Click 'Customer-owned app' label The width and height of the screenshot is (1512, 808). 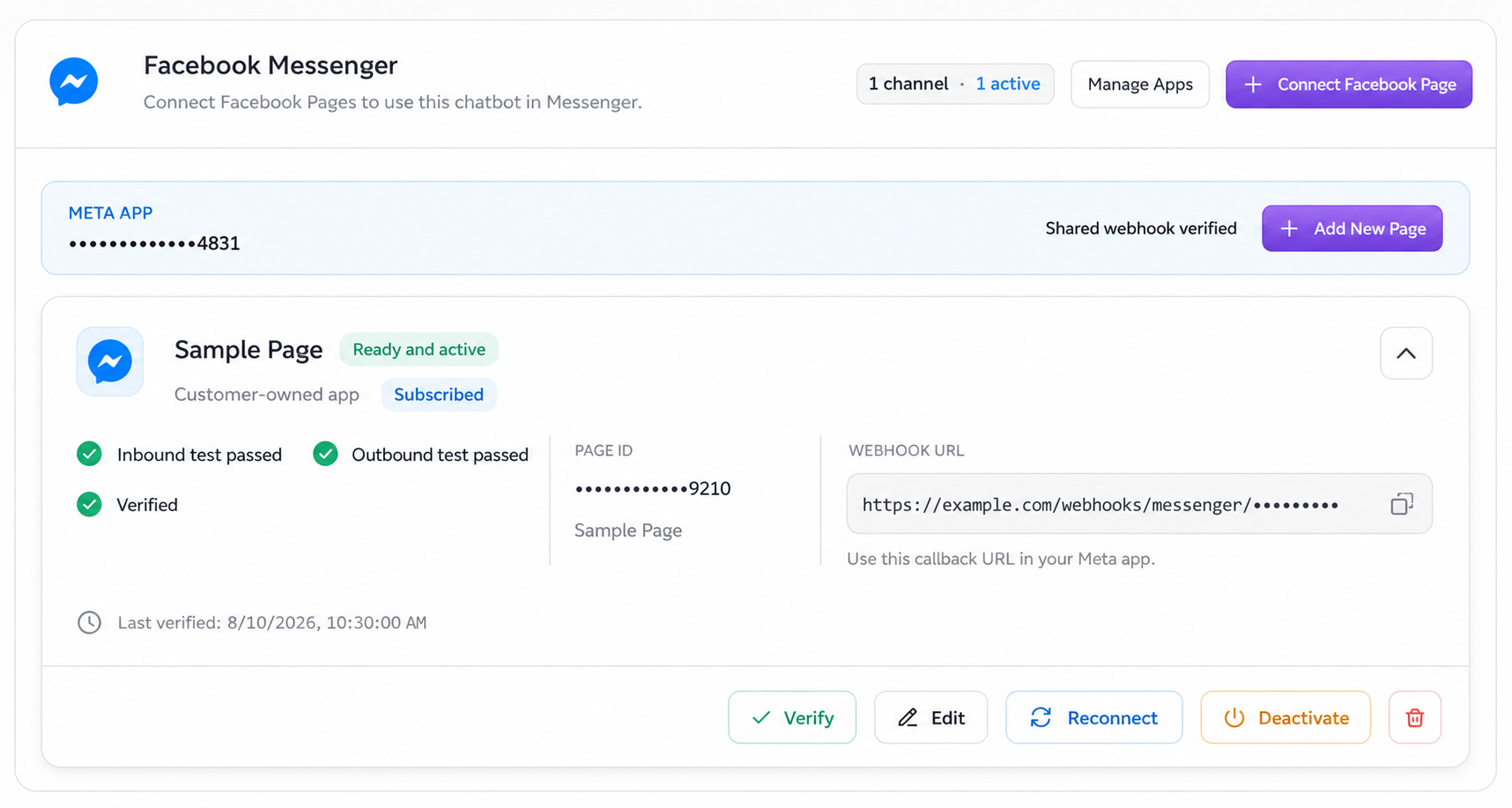(267, 395)
